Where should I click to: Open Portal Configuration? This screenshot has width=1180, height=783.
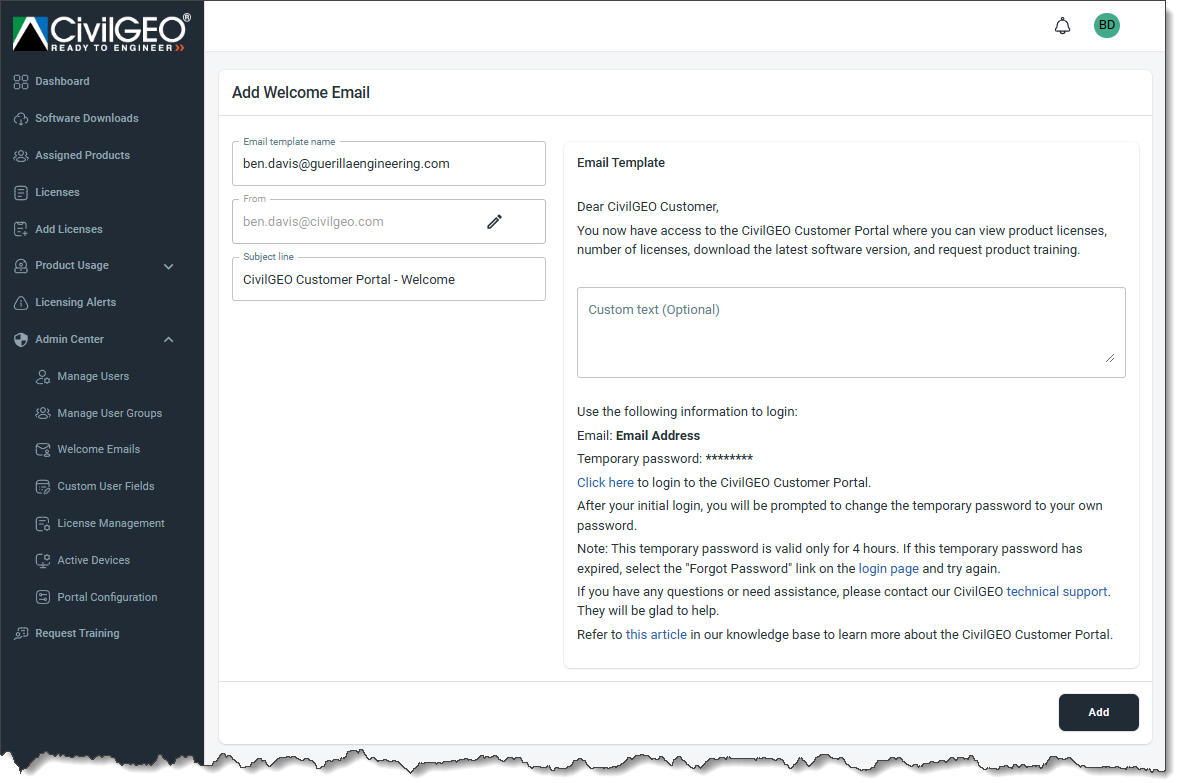[x=107, y=596]
